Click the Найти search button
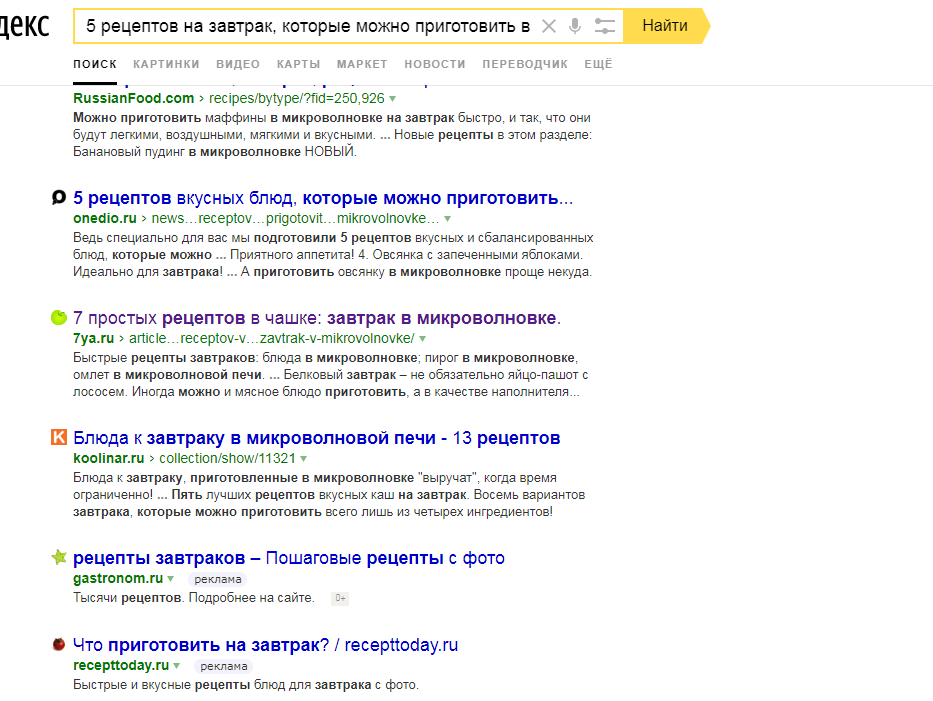 click(x=666, y=26)
